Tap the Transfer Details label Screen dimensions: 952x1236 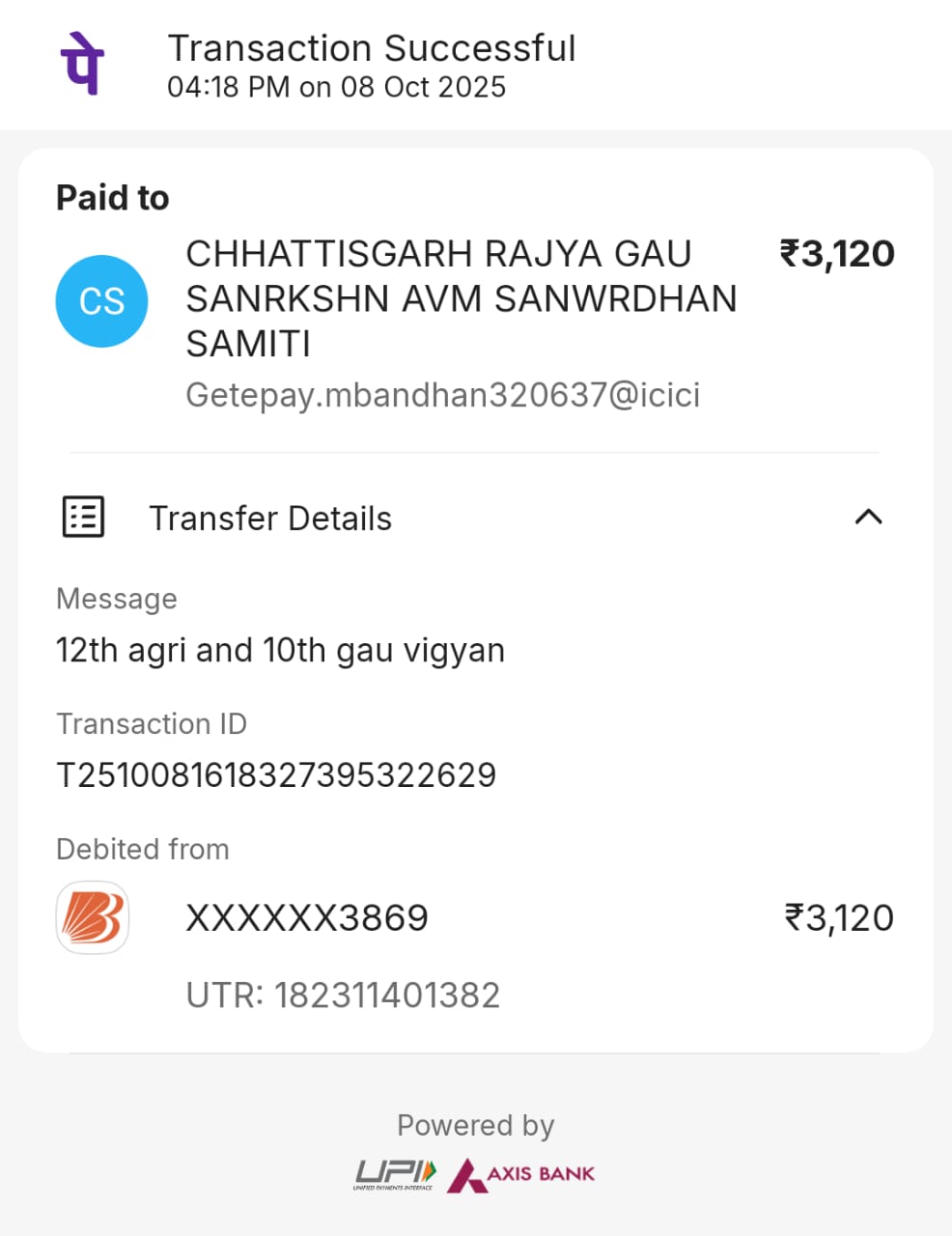[x=270, y=519]
